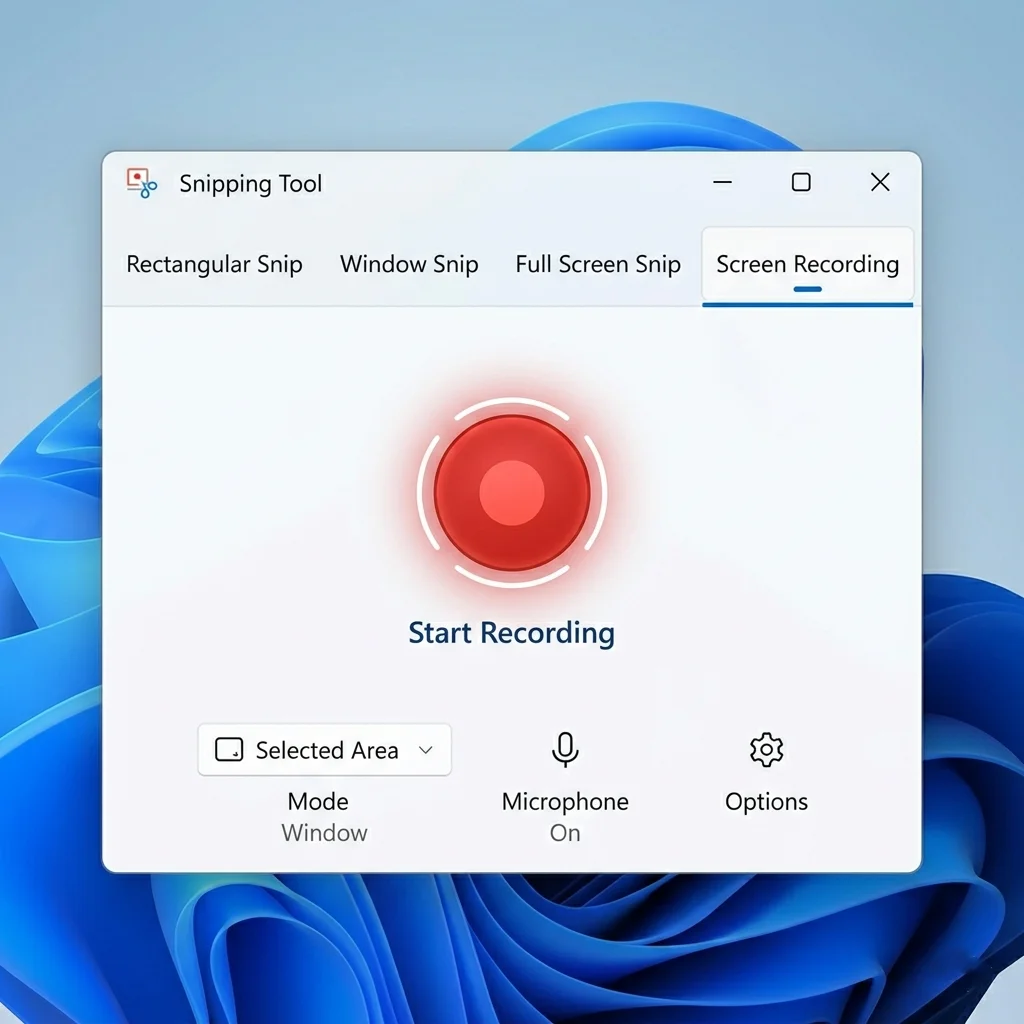Screen dimensions: 1024x1024
Task: Close the Snipping Tool window
Action: (879, 183)
